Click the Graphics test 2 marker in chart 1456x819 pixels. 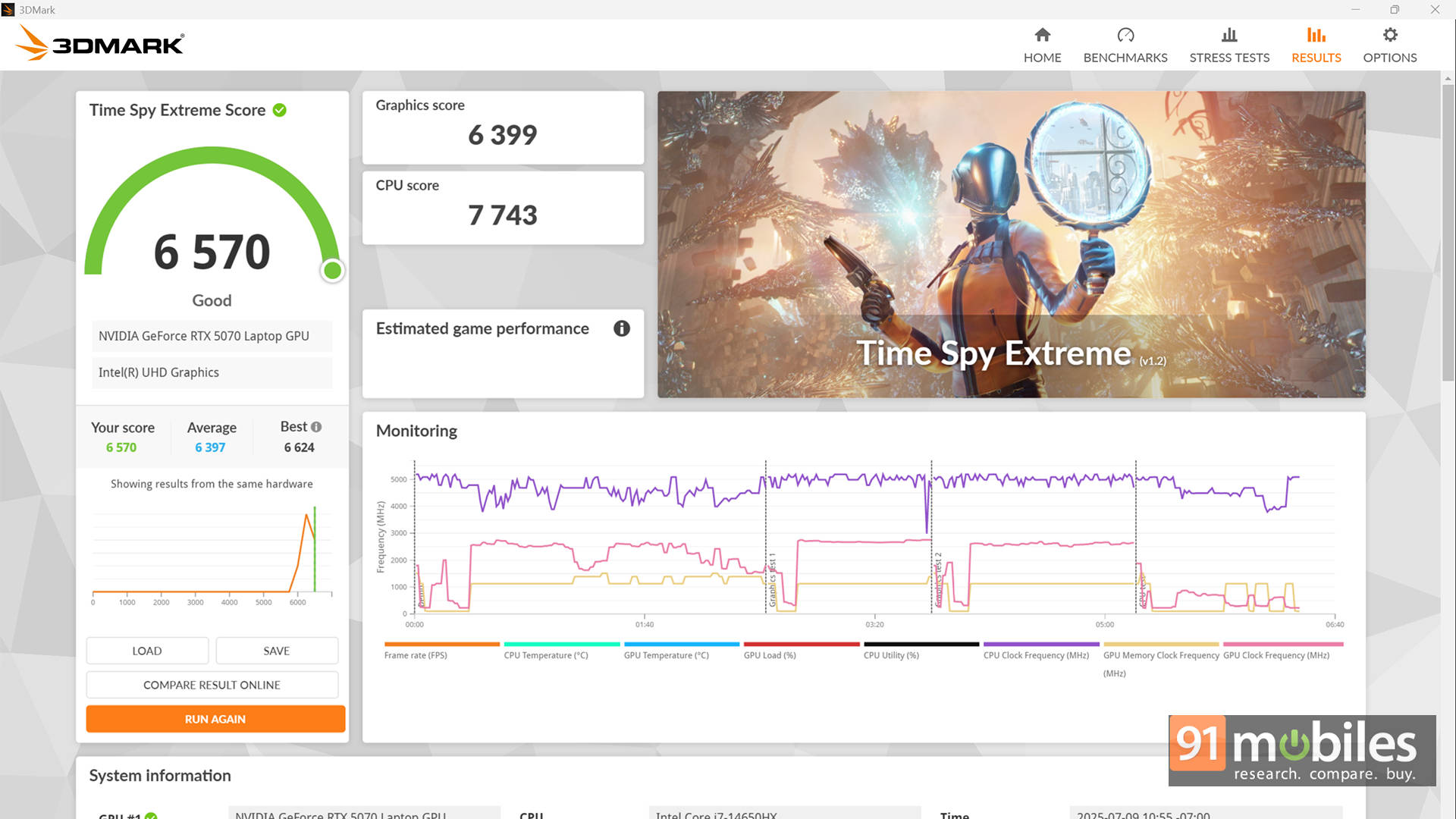[x=938, y=580]
